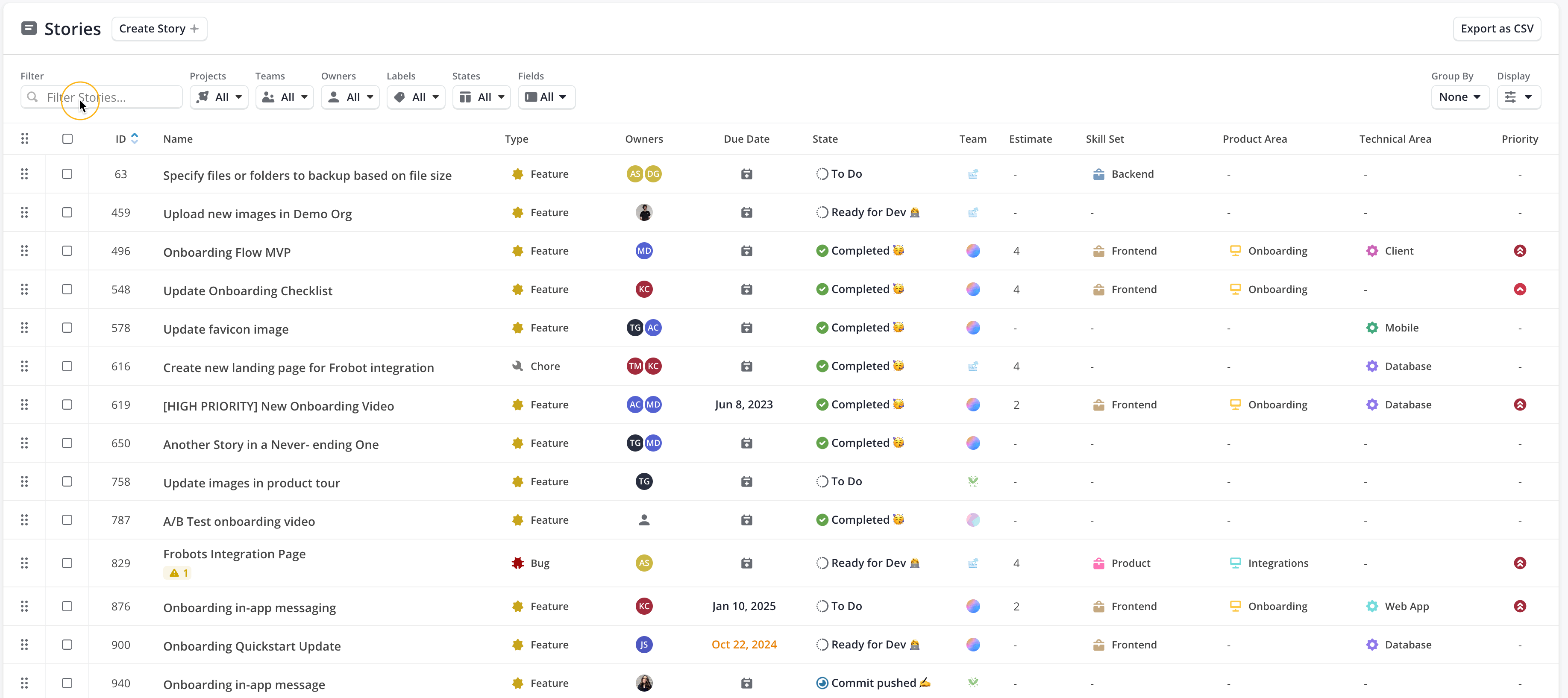Image resolution: width=1568 pixels, height=698 pixels.
Task: Click the calendar icon for story 63
Action: [x=746, y=174]
